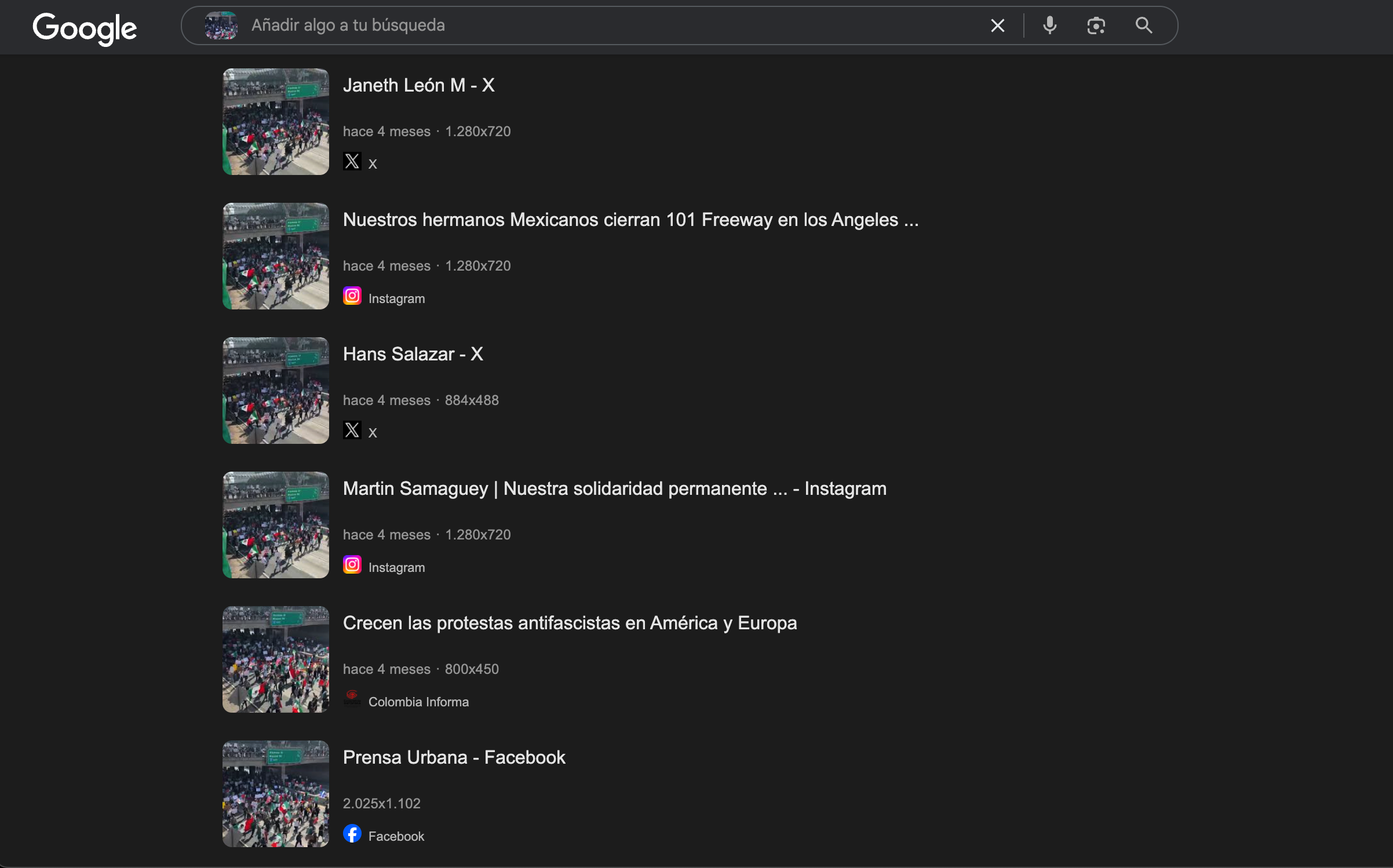Open 'Nuestros hermanos Mexicanos cierran 101 Freeway' result
The width and height of the screenshot is (1393, 868).
[630, 220]
